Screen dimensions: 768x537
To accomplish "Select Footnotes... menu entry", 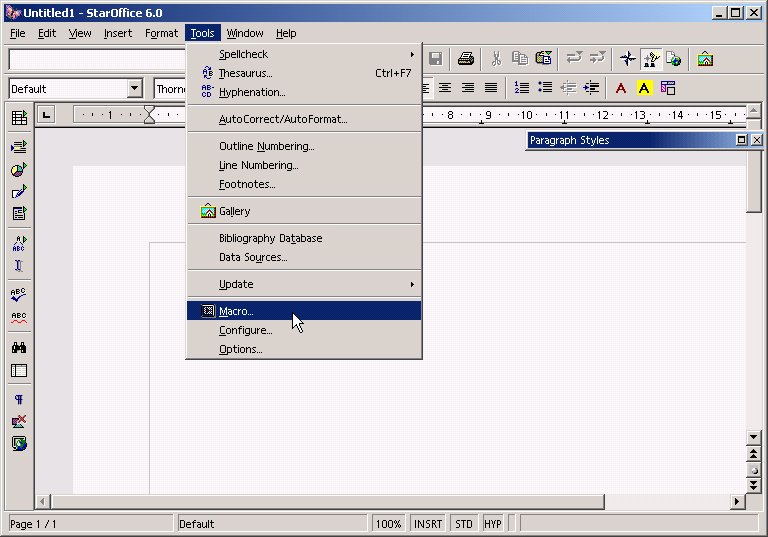I will 304,184.
